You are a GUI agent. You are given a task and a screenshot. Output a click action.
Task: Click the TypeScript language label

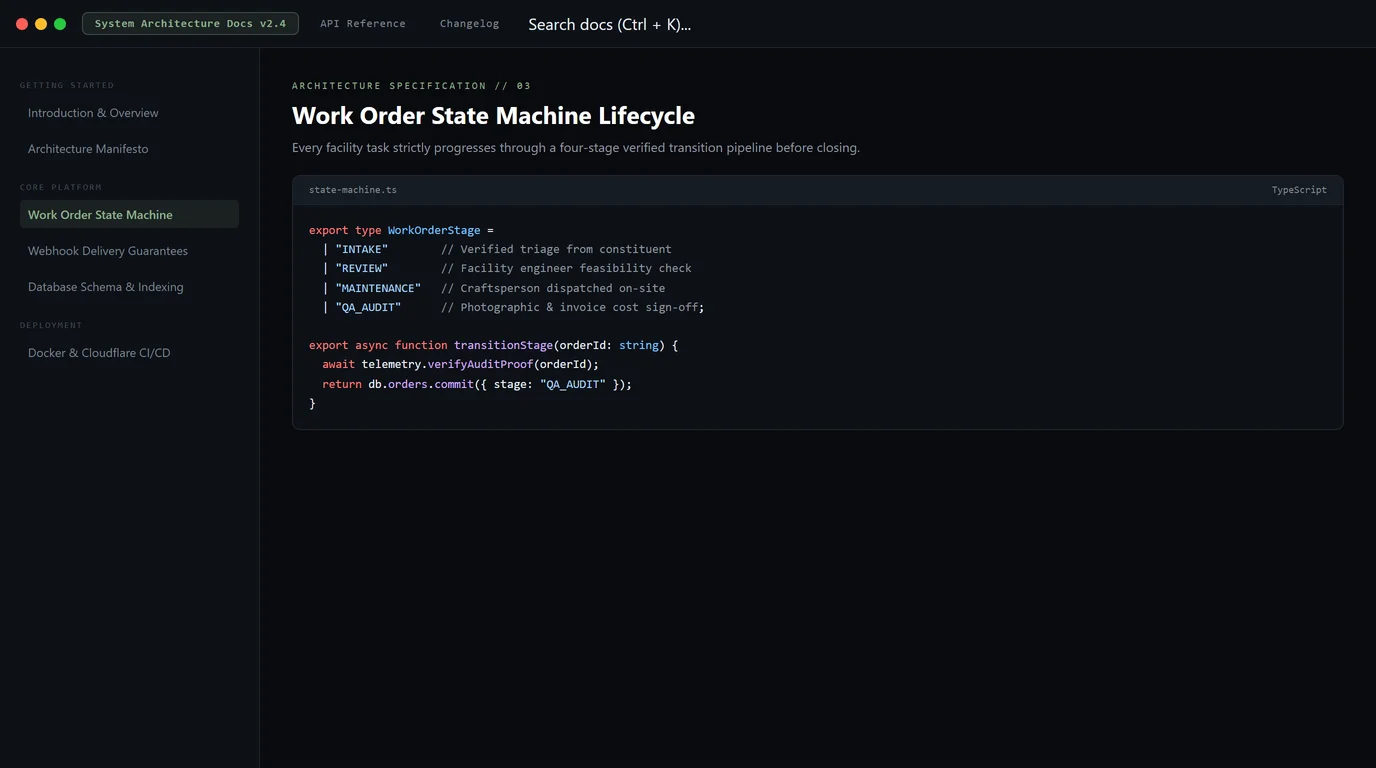[x=1299, y=190]
